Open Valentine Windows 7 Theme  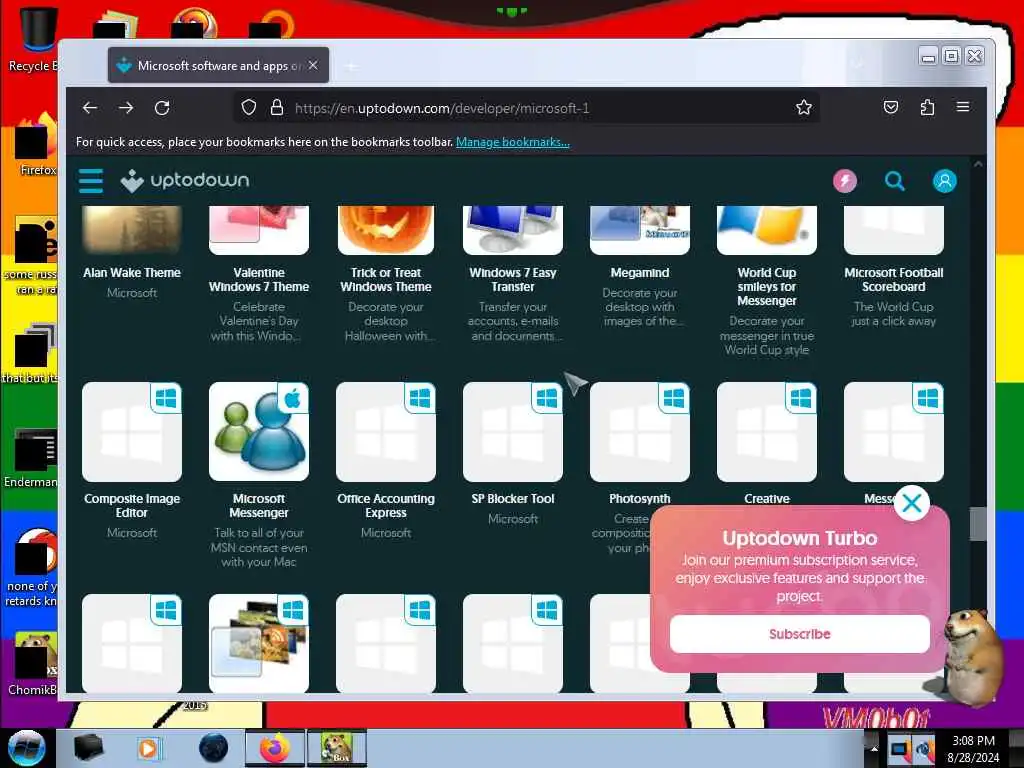click(259, 280)
